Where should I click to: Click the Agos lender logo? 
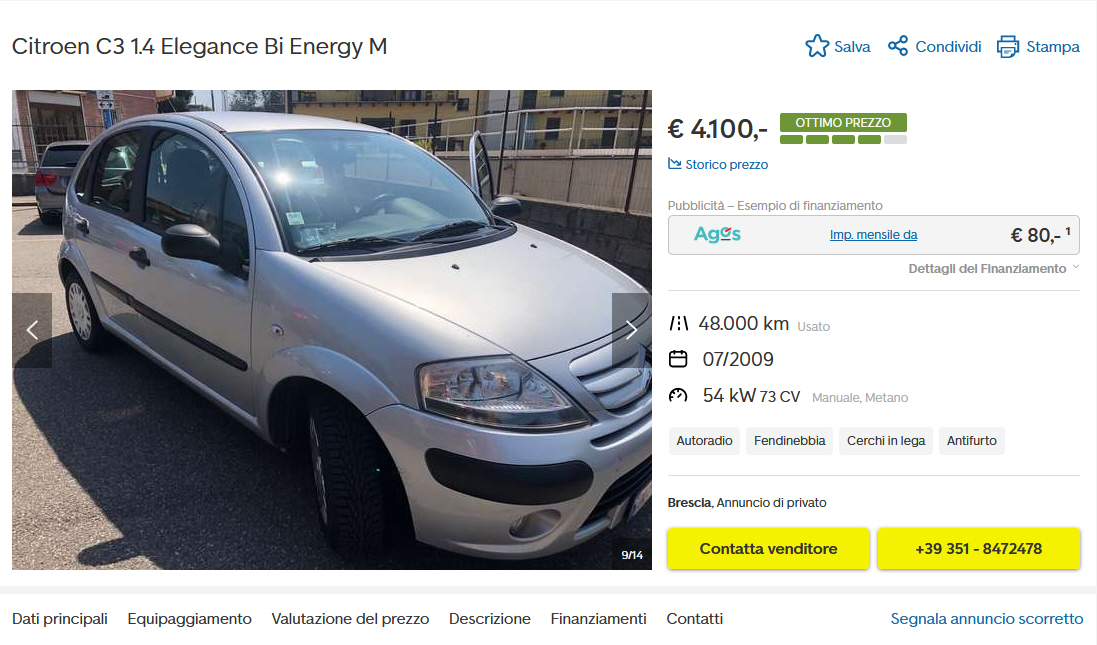(x=717, y=234)
